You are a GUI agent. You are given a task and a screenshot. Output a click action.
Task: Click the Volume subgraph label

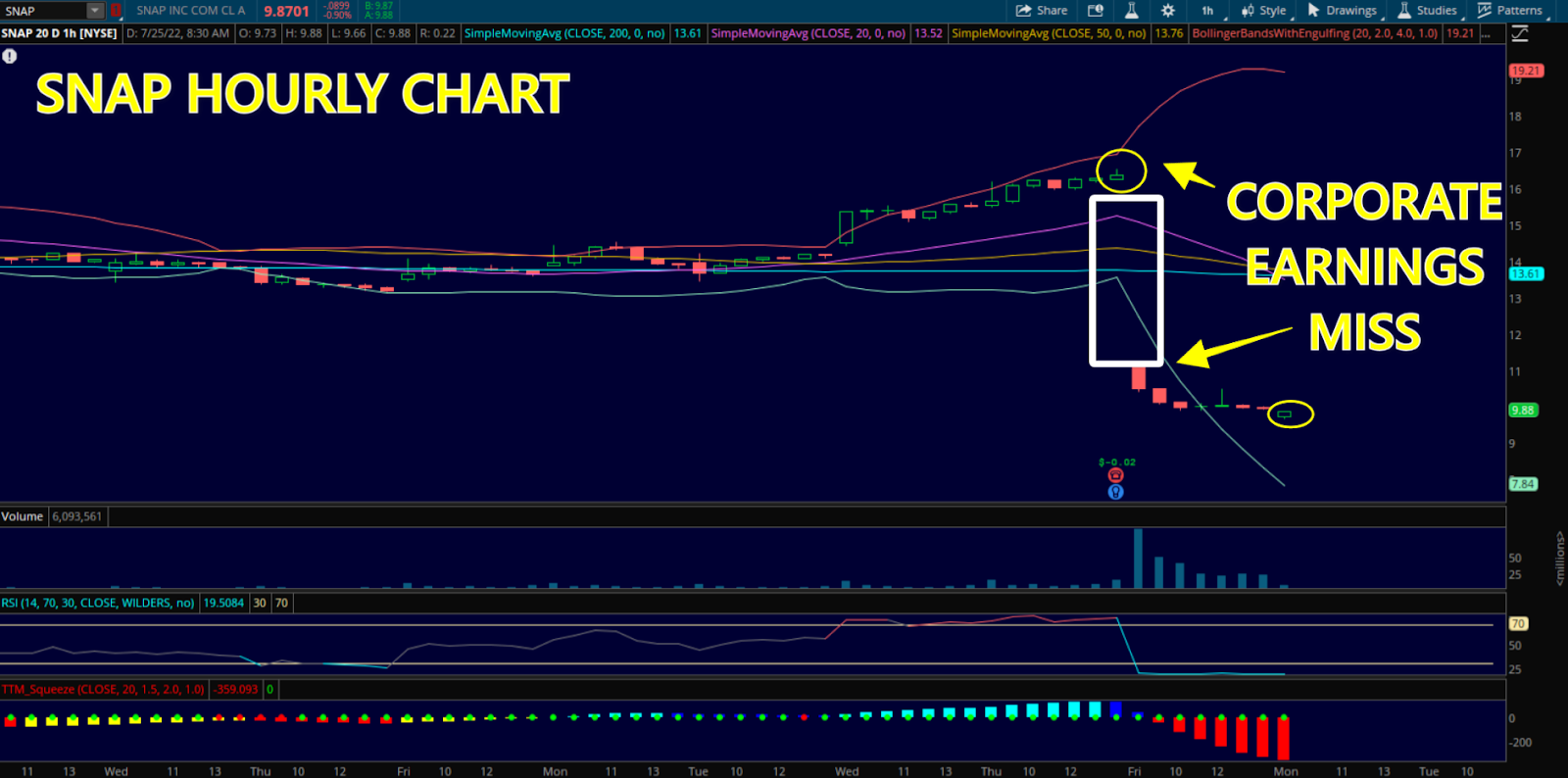point(23,516)
